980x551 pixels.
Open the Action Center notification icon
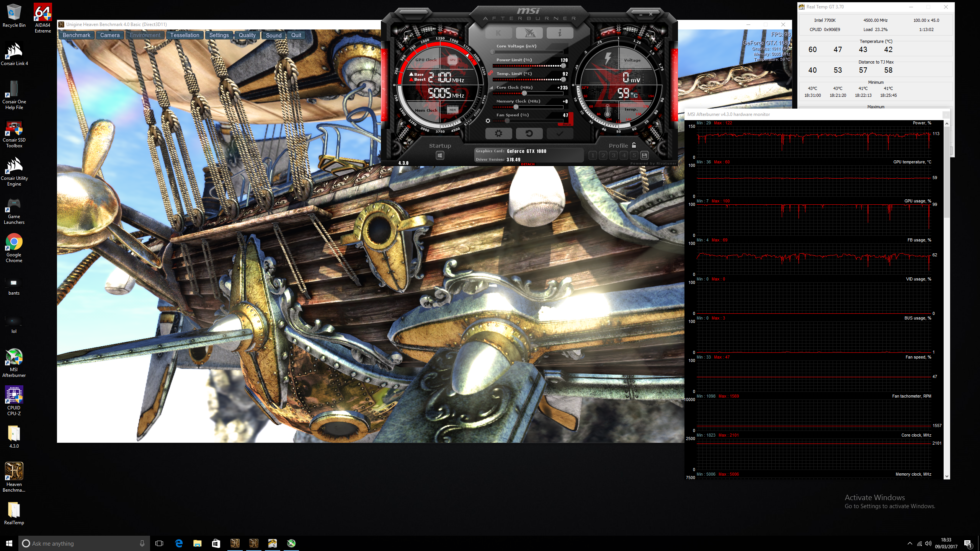point(968,544)
